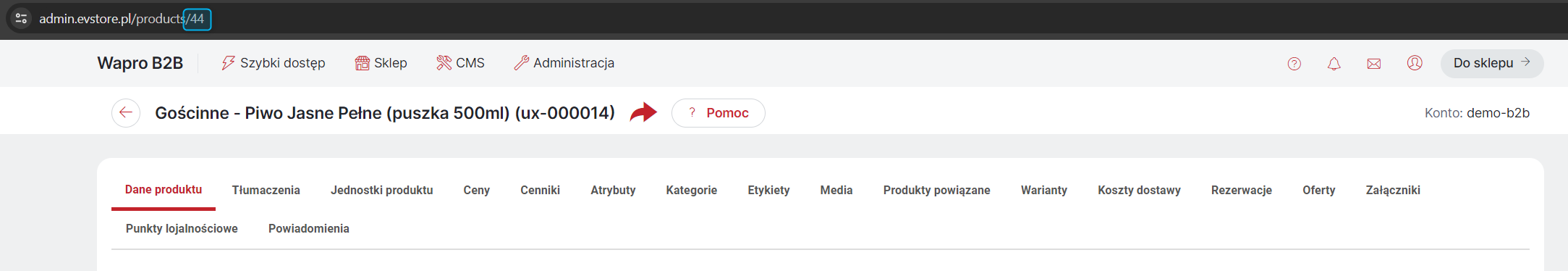Switch to the Jednostki produktu tab
The width and height of the screenshot is (1568, 271).
(381, 190)
